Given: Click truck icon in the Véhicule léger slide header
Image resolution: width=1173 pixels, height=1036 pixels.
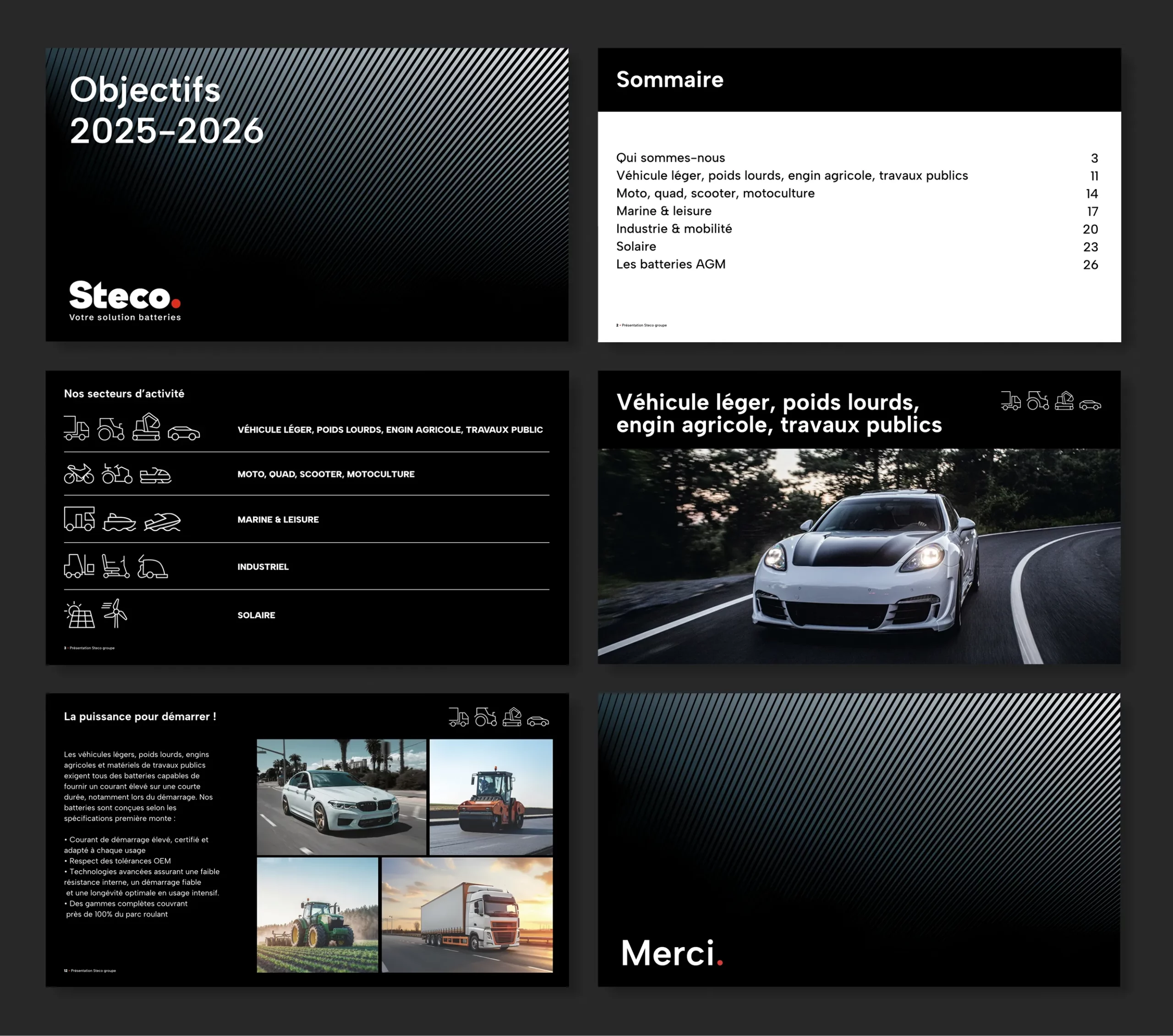Looking at the screenshot, I should click(x=1011, y=400).
